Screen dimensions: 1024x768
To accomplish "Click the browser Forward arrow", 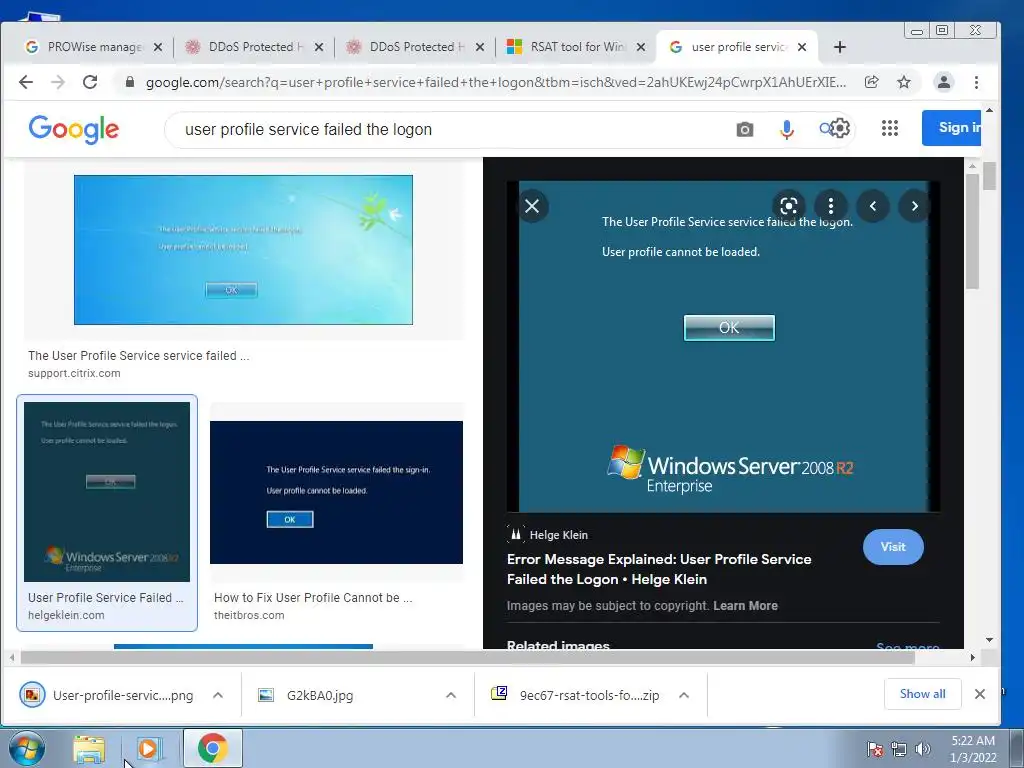I will (x=58, y=82).
